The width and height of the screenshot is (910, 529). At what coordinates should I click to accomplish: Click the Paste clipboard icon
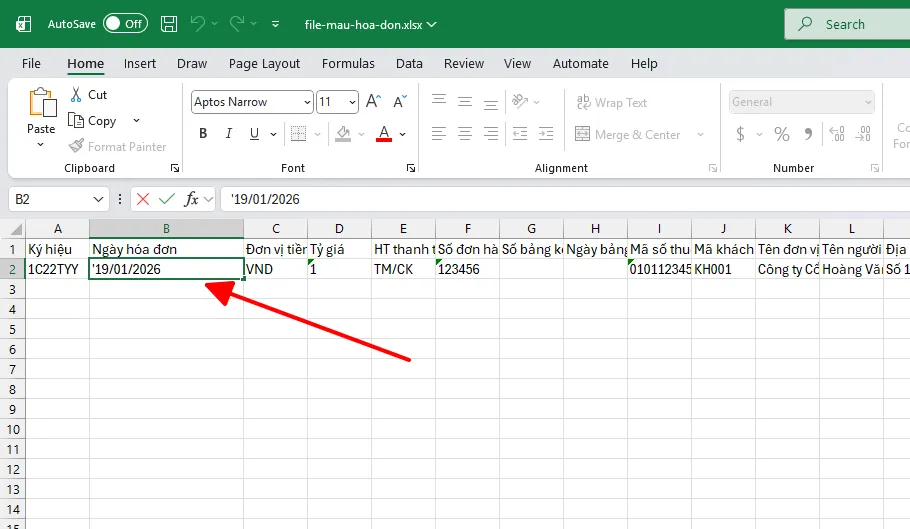tap(42, 102)
